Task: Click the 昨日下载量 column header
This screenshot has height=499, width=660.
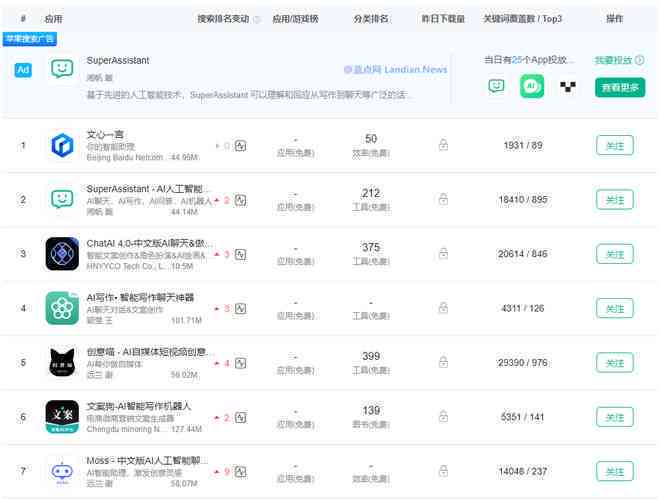Action: [x=443, y=19]
